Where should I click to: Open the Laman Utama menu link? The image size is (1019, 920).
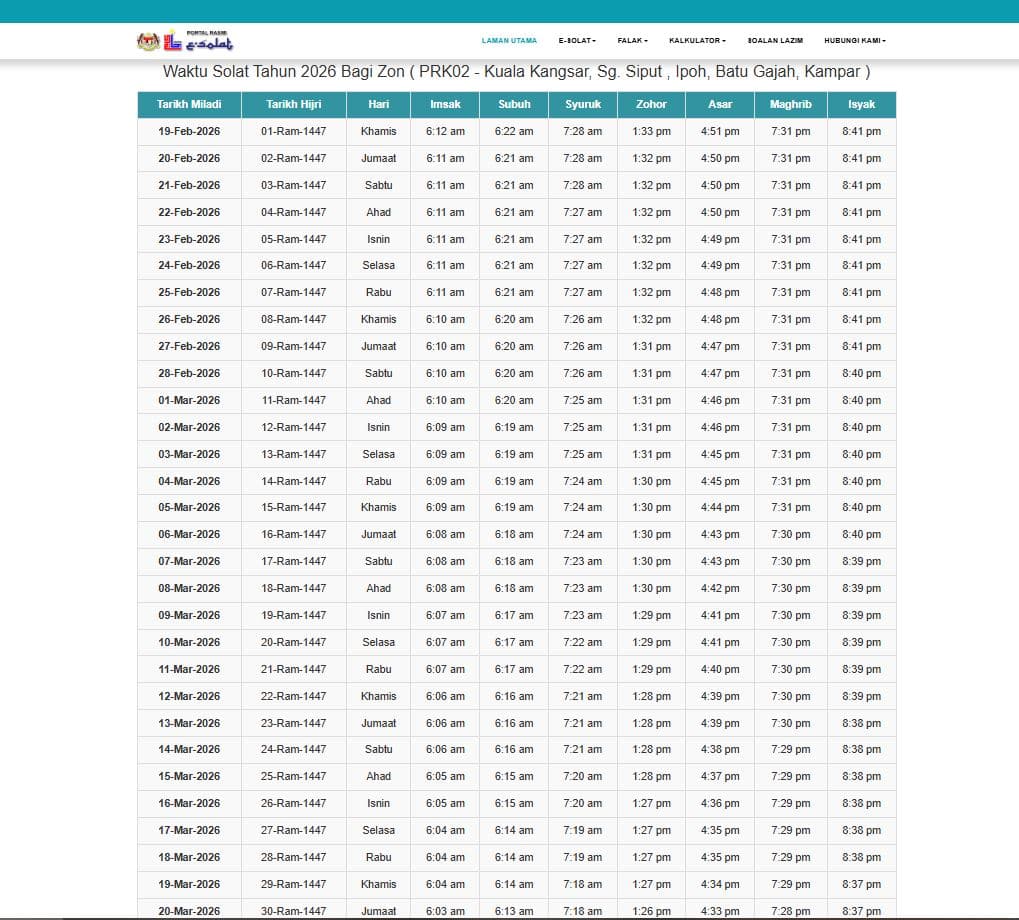(509, 40)
